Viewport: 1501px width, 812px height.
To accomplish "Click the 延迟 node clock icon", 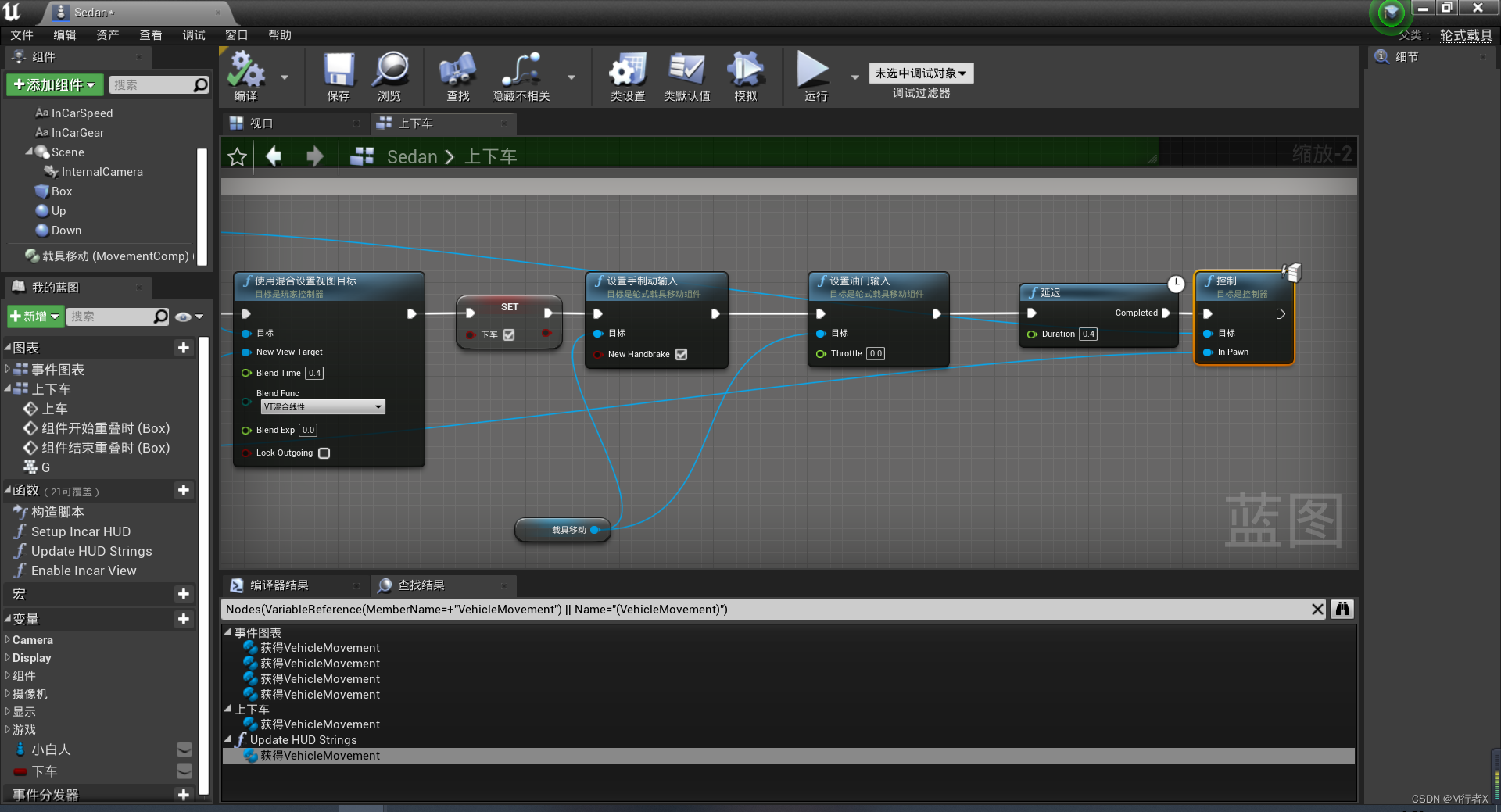I will [1176, 284].
